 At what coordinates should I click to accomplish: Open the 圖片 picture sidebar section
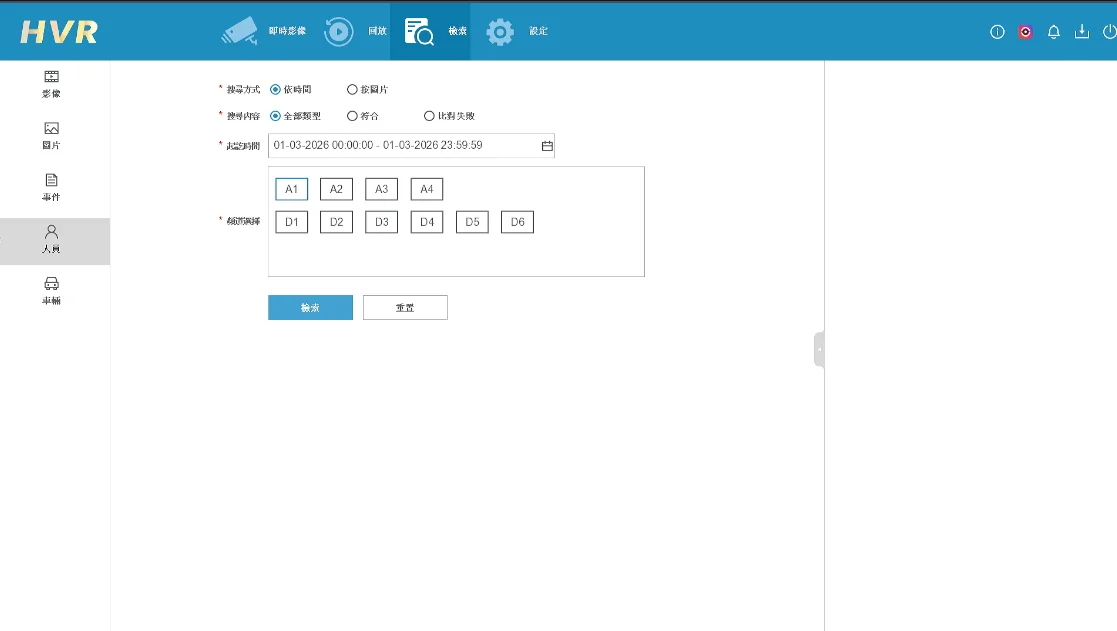pyautogui.click(x=52, y=129)
